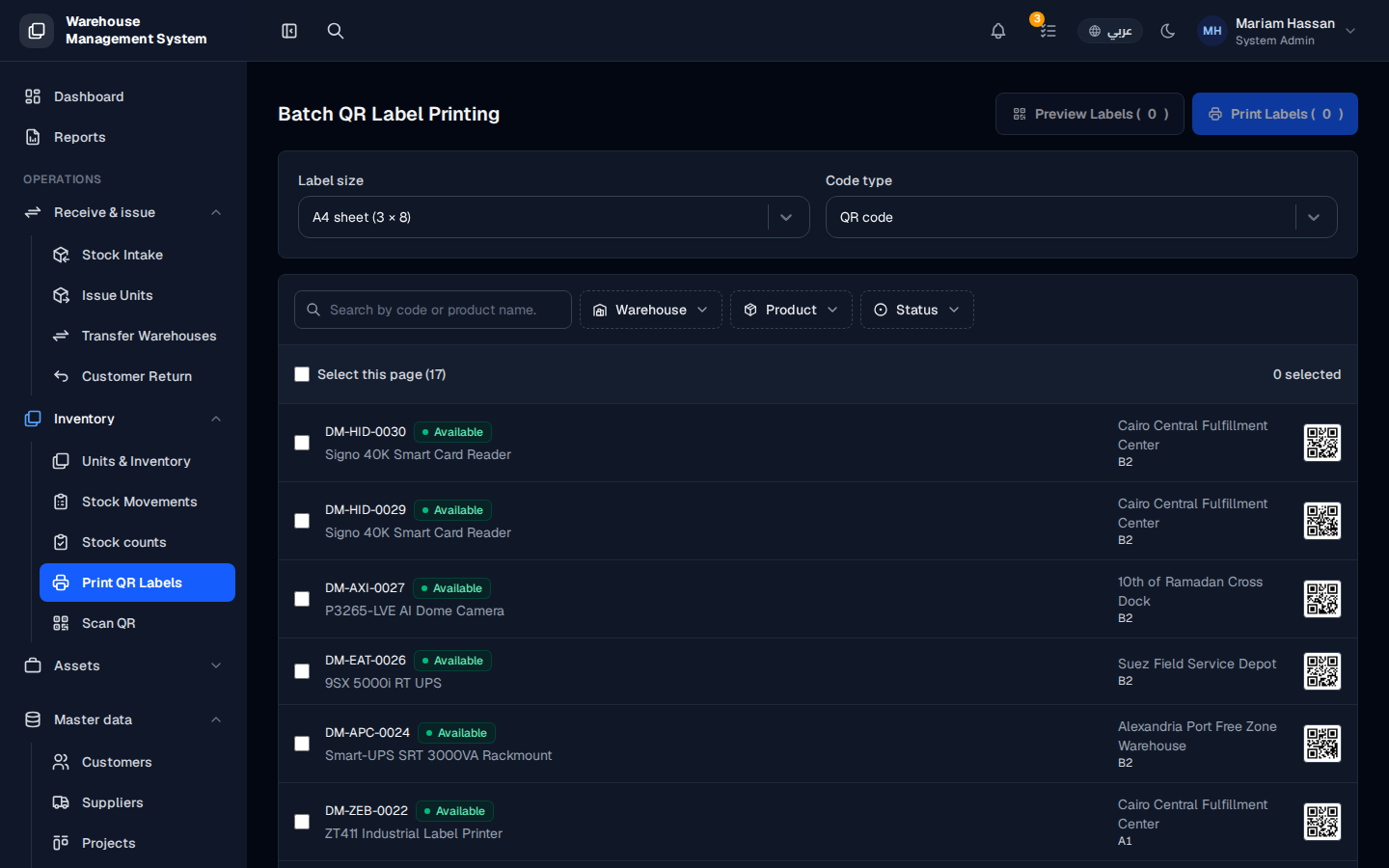Check the DM-APC-0024 row checkbox

(x=302, y=744)
